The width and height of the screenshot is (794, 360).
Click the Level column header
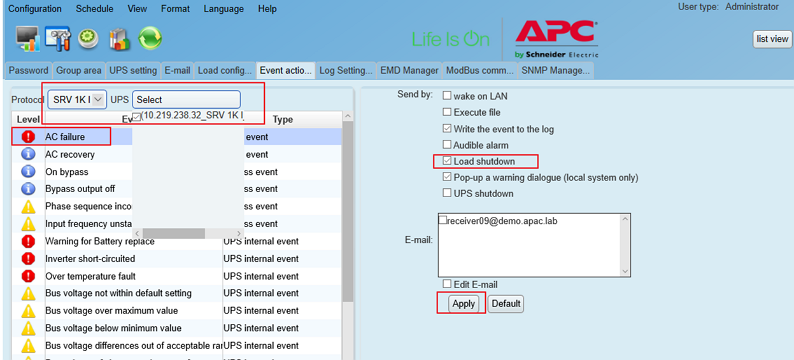pos(27,119)
